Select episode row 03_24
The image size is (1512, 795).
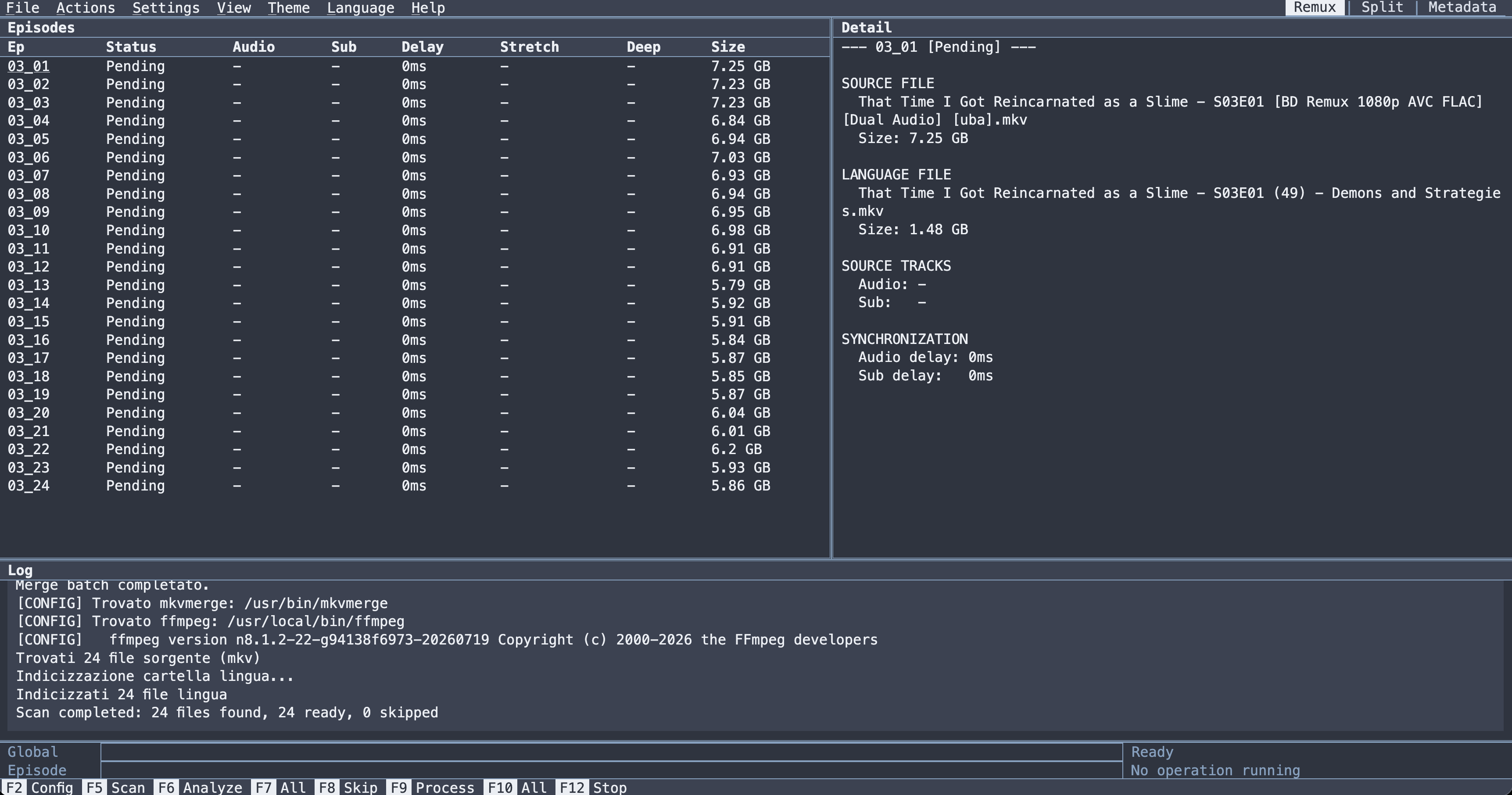[414, 486]
